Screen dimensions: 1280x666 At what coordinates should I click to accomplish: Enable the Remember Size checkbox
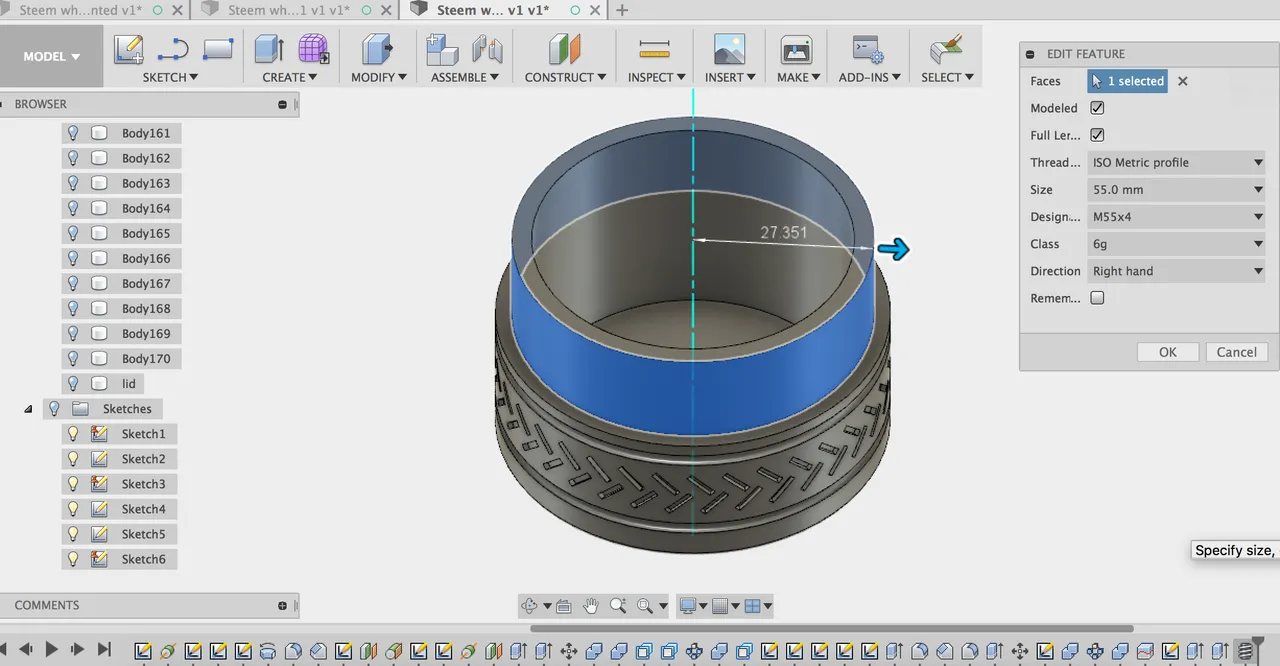click(x=1097, y=298)
